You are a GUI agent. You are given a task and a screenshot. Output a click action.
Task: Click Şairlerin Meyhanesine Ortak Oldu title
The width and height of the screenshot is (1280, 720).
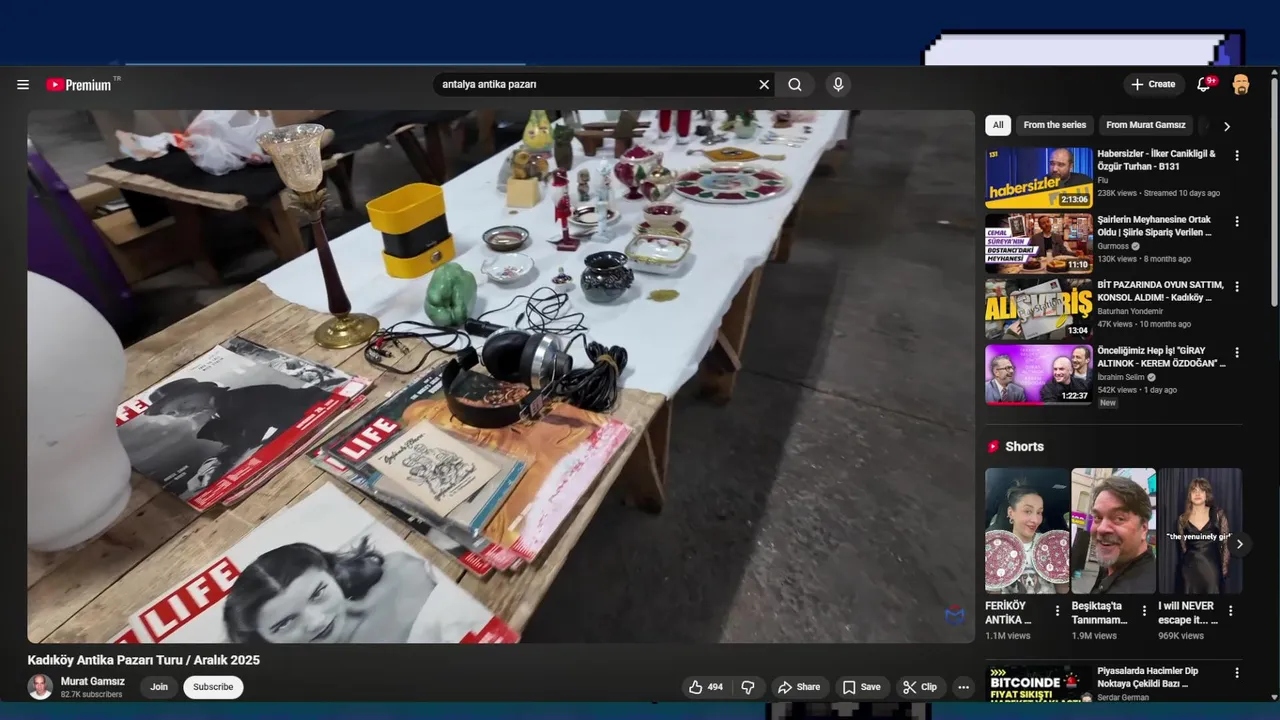(1155, 226)
